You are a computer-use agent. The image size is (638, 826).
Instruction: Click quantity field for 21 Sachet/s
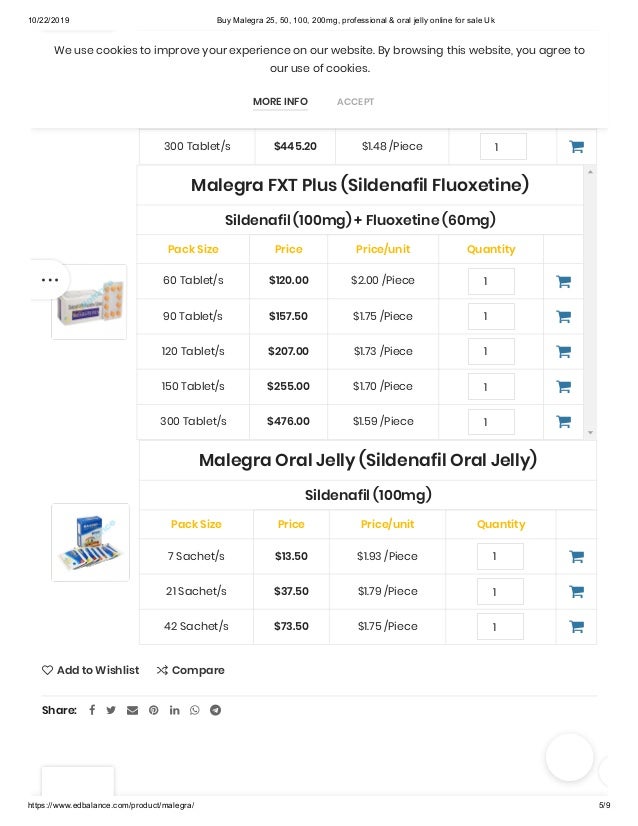500,591
